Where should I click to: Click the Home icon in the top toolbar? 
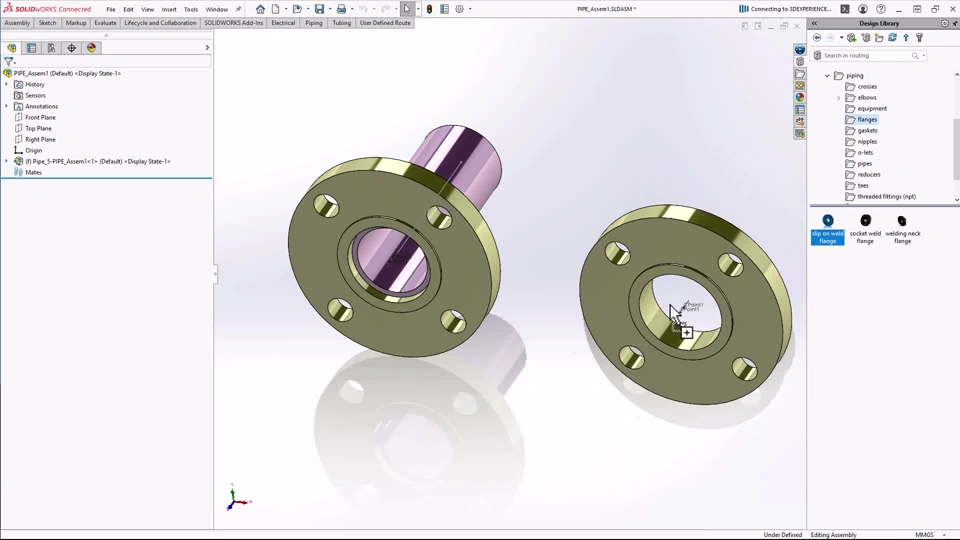pos(260,9)
